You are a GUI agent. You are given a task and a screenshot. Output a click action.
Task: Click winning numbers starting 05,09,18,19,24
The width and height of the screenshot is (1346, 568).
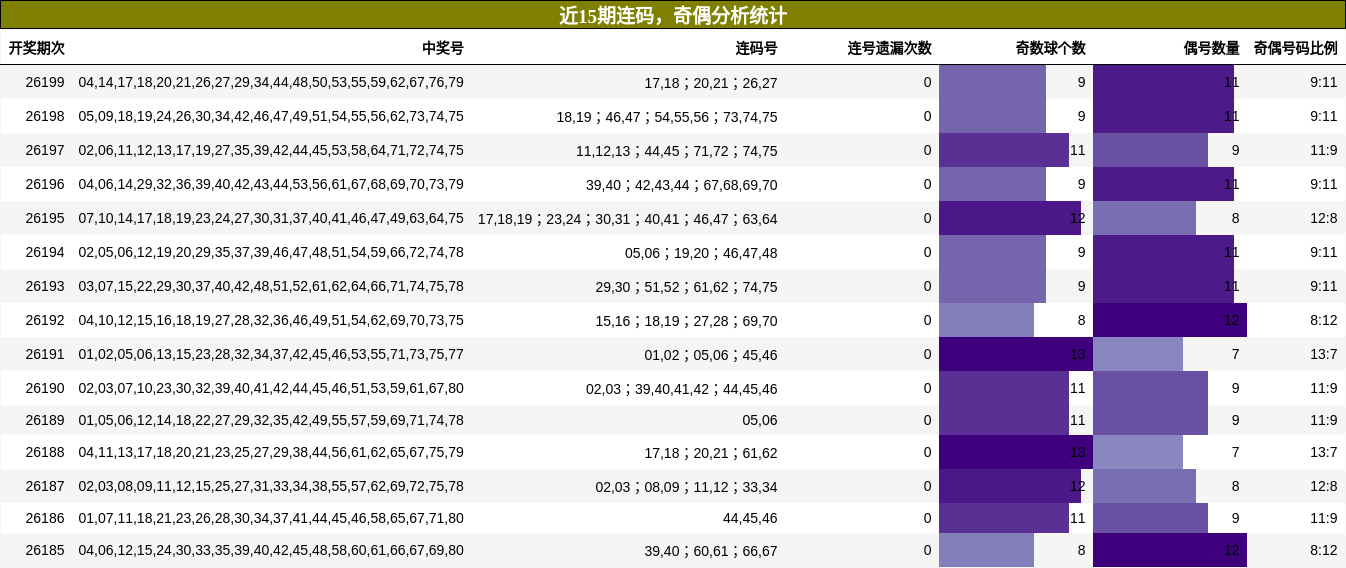(x=271, y=116)
